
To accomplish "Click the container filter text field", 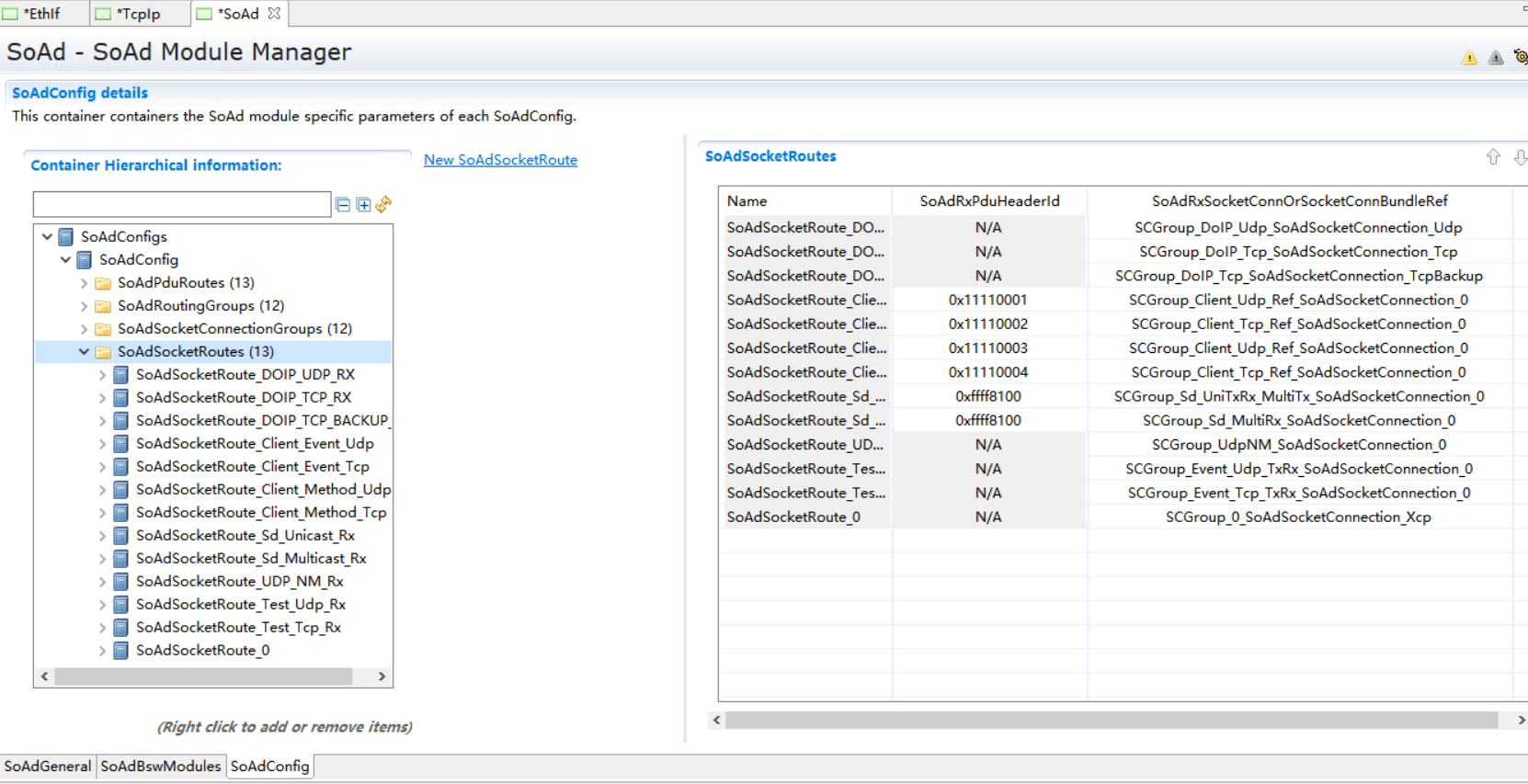I will (182, 204).
